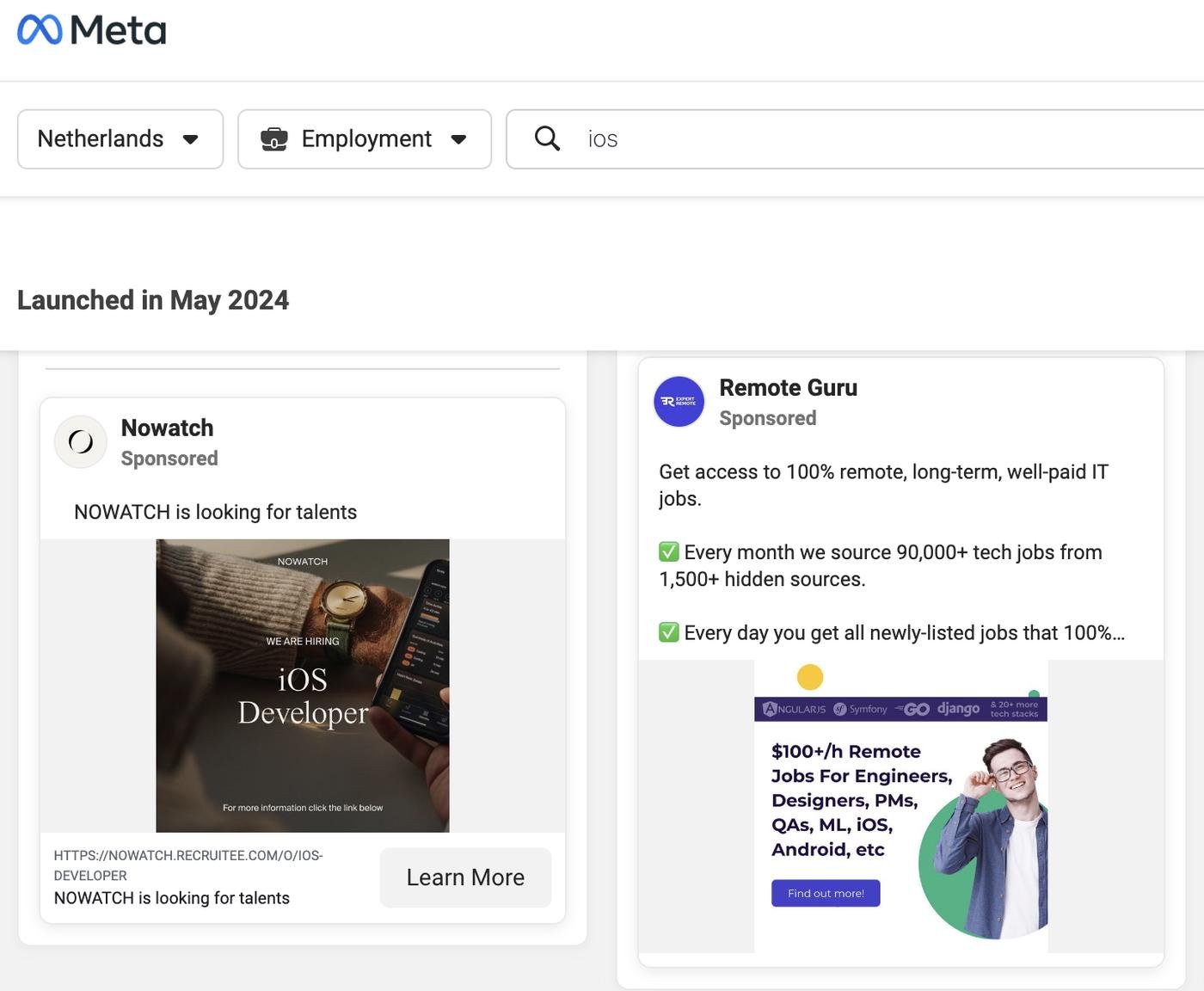Click 'Get access to 100% remote' ad text
Viewport: 1204px width, 991px height.
pos(883,485)
